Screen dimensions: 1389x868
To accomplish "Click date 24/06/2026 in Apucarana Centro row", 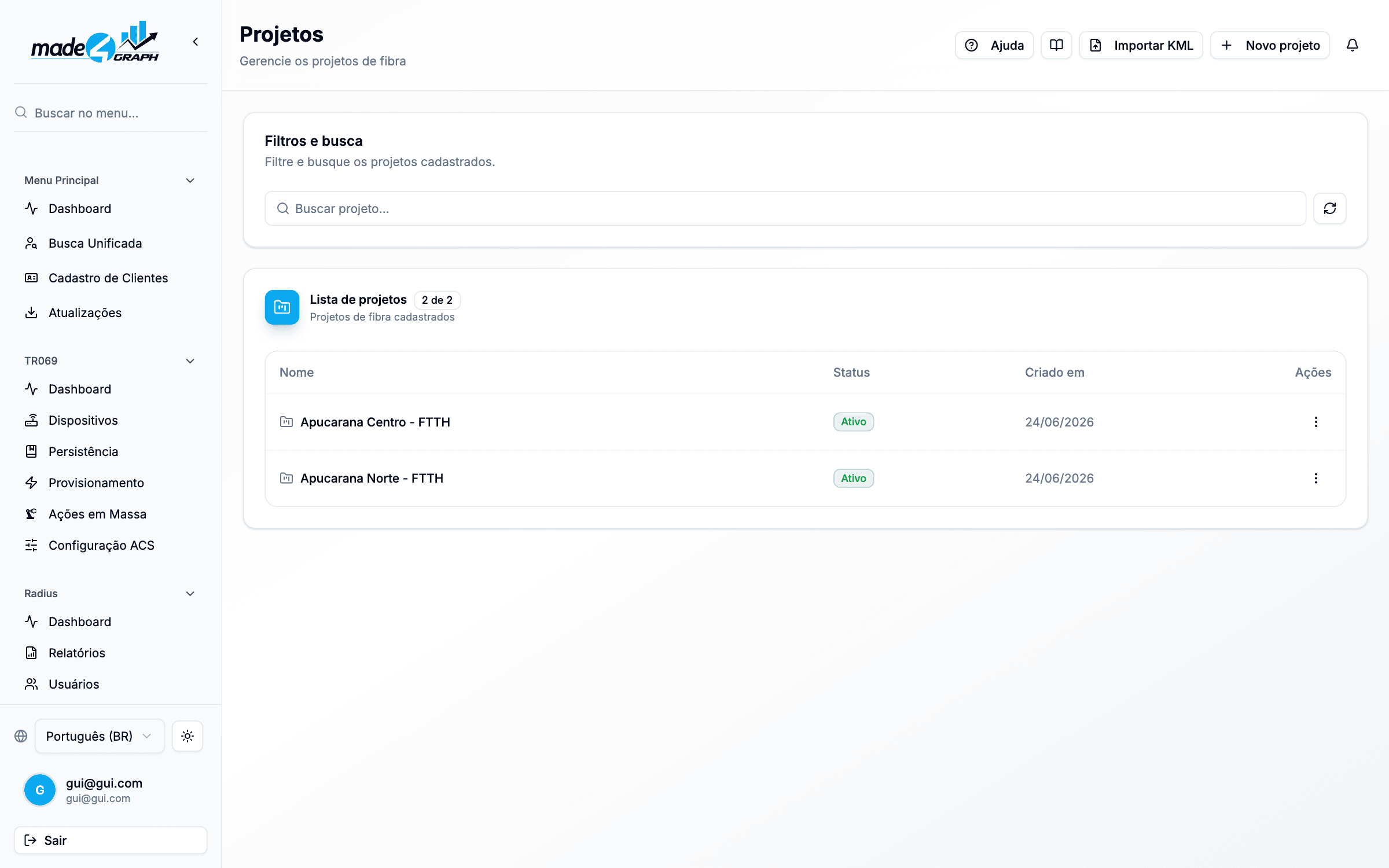I will [1059, 422].
